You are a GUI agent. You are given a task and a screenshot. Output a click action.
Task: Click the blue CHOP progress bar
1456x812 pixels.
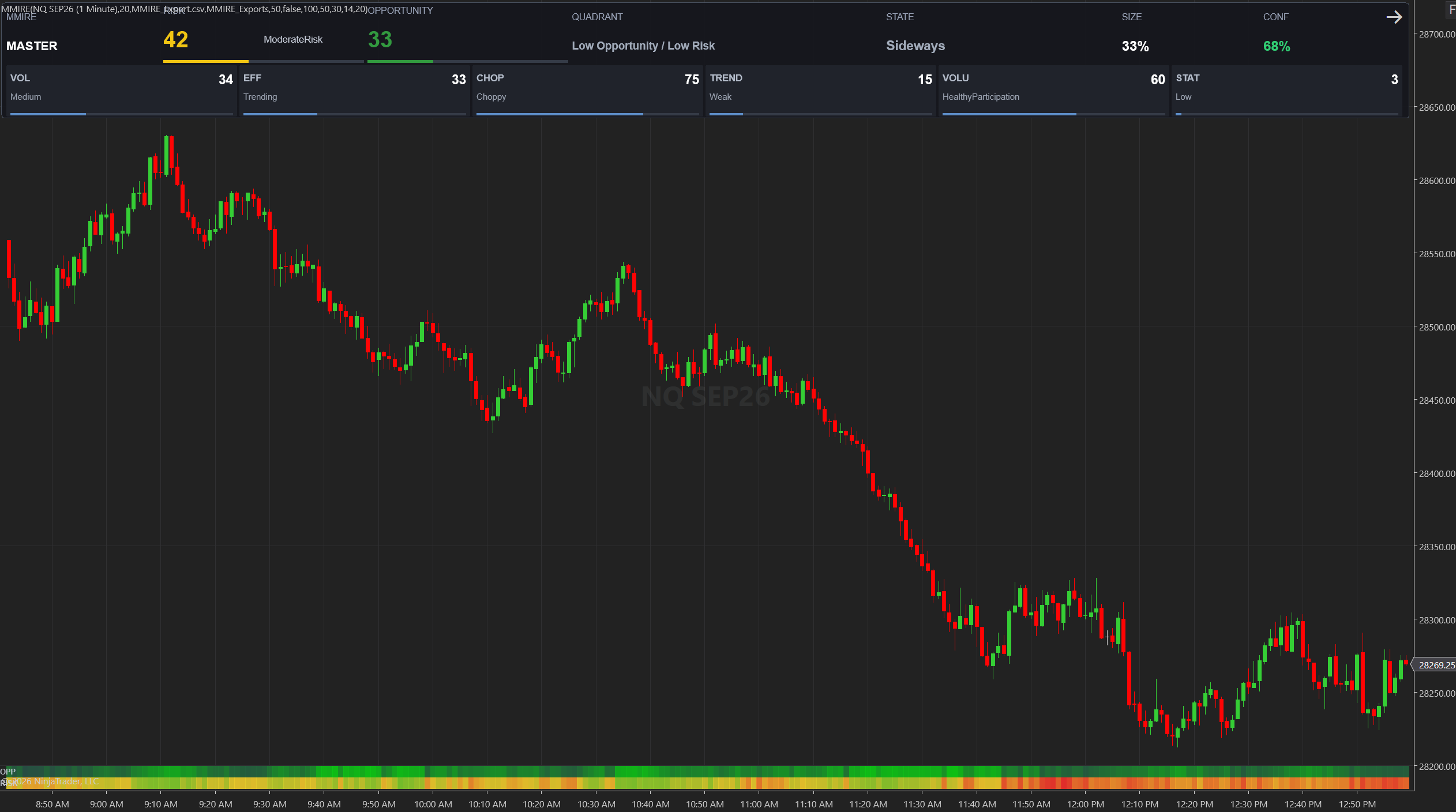click(x=560, y=114)
